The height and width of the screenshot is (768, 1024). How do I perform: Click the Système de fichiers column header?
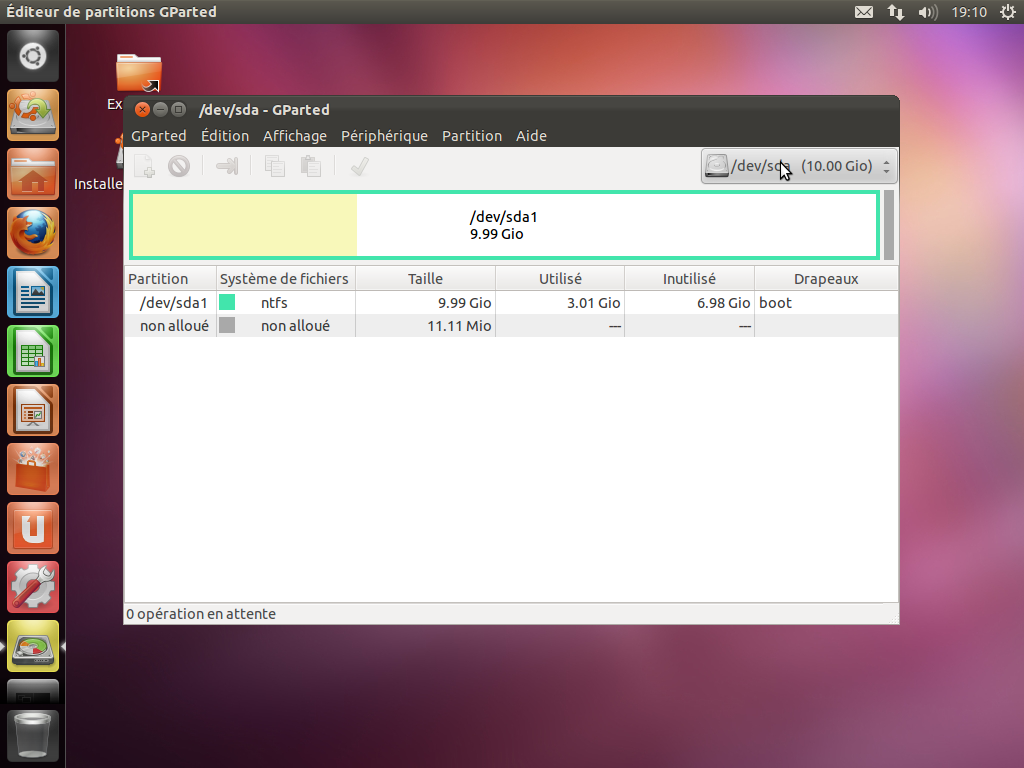[284, 279]
